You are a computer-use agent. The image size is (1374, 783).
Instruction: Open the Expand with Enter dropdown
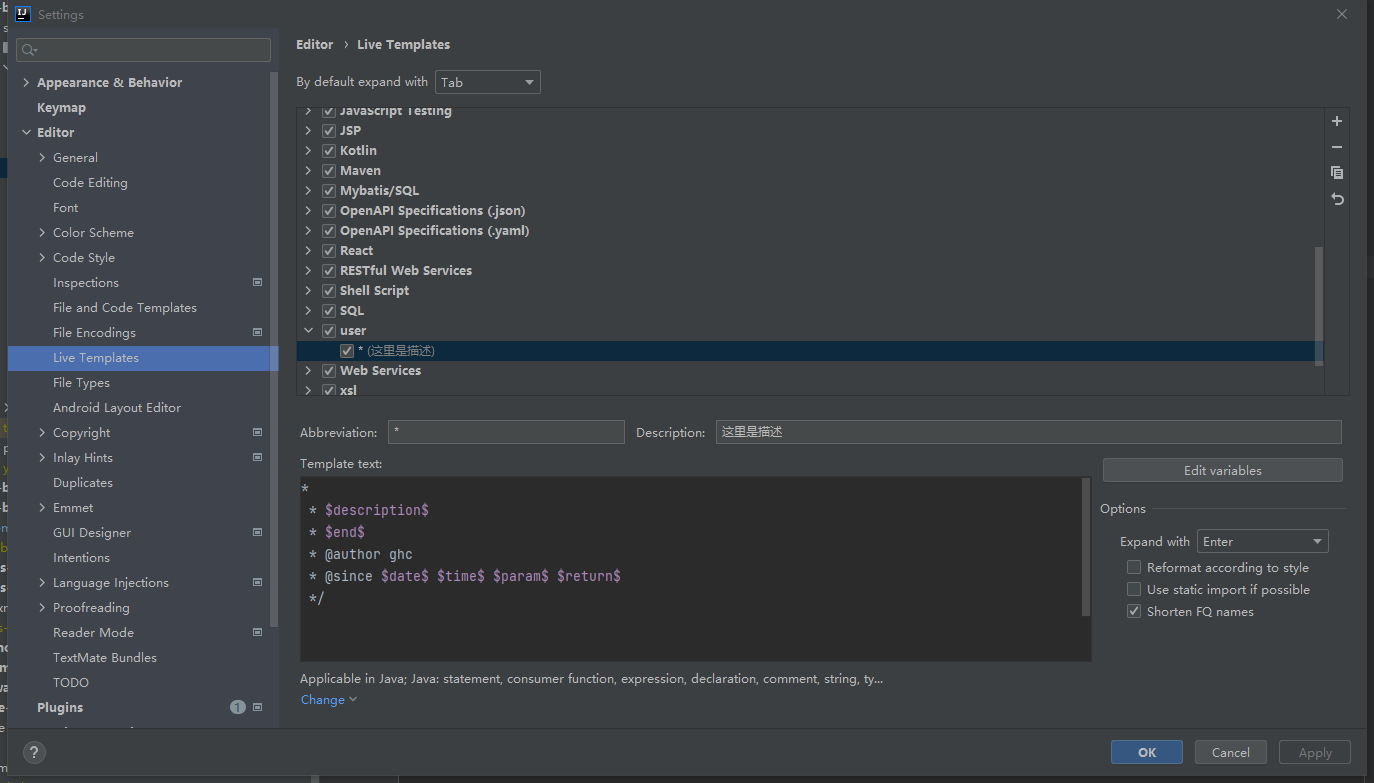(1262, 541)
